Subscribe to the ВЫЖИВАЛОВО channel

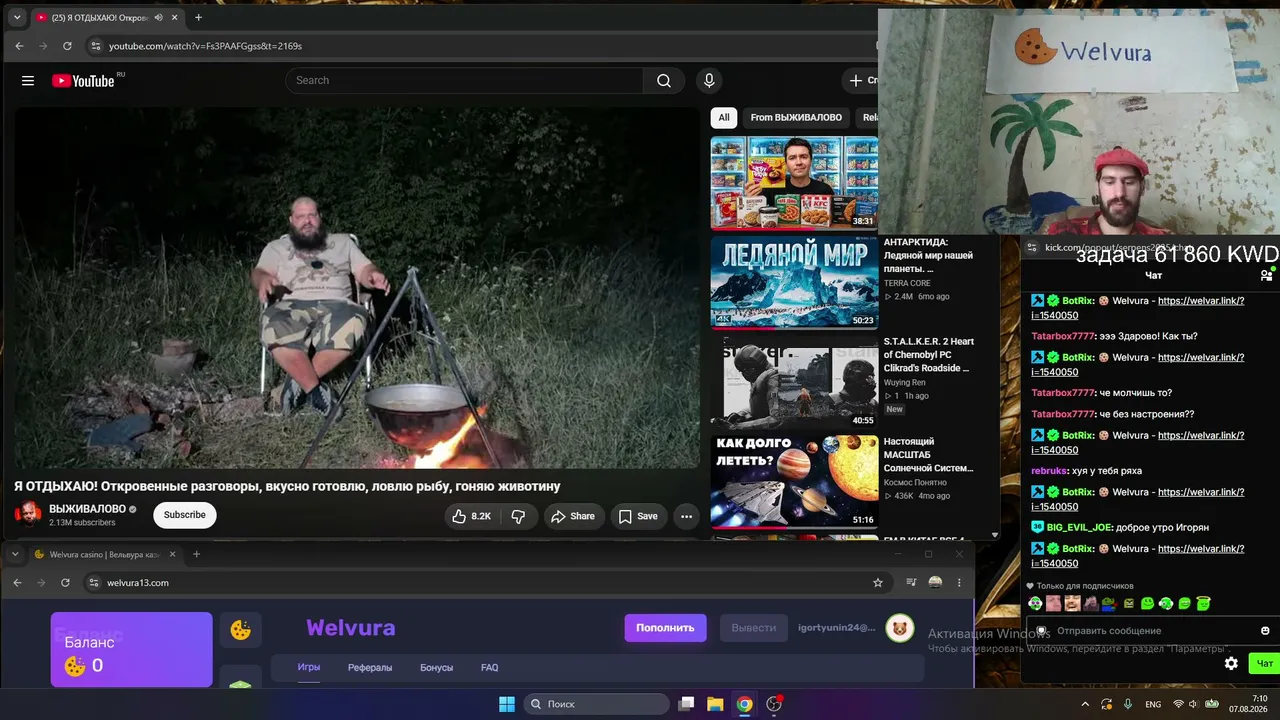tap(185, 515)
